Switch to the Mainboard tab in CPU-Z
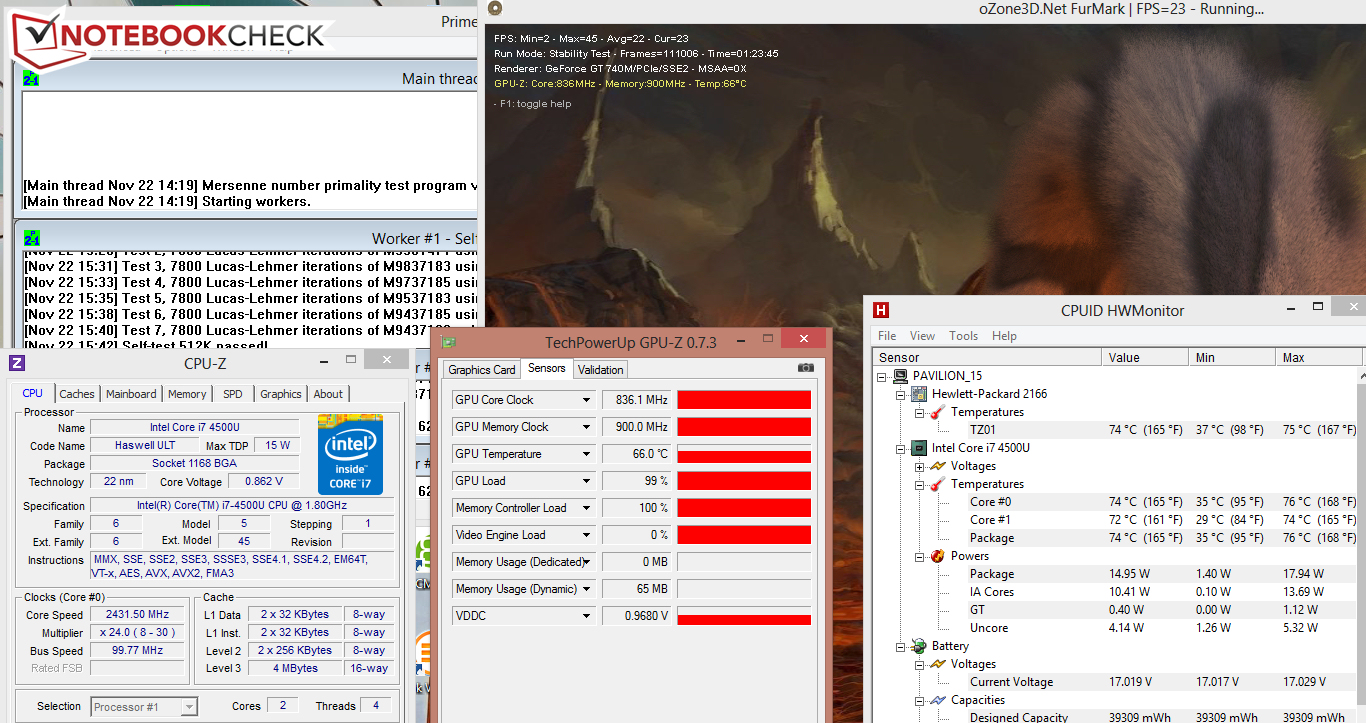 131,394
